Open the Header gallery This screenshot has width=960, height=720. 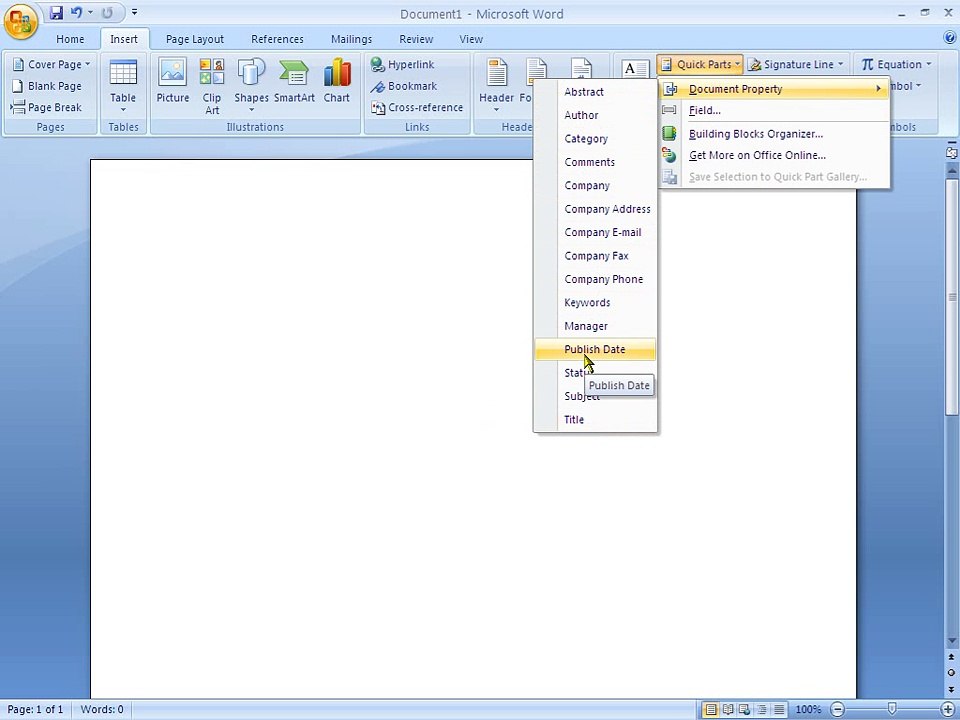click(x=497, y=86)
